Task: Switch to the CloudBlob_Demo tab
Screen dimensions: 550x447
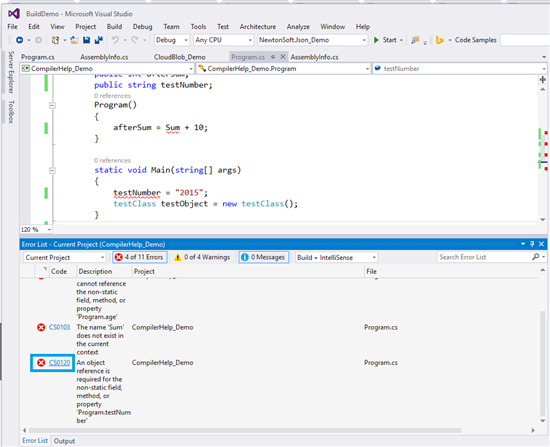Action: pyautogui.click(x=180, y=57)
